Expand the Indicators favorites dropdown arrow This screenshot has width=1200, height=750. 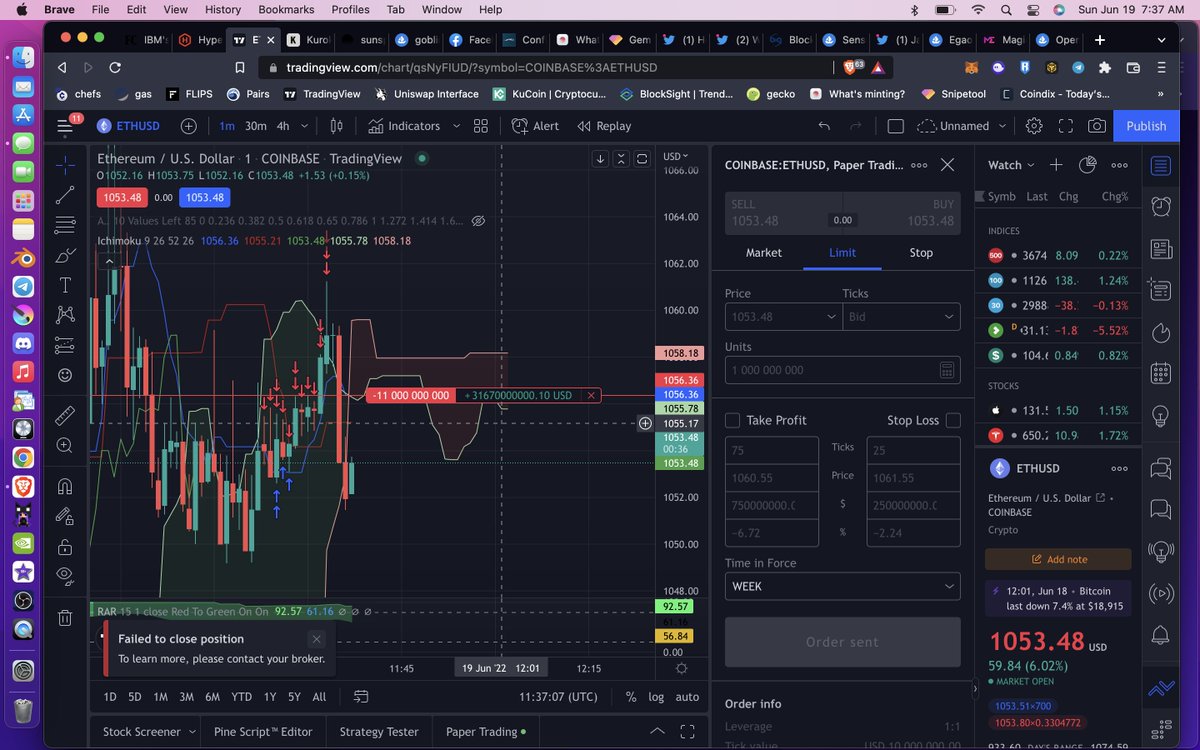(x=456, y=126)
